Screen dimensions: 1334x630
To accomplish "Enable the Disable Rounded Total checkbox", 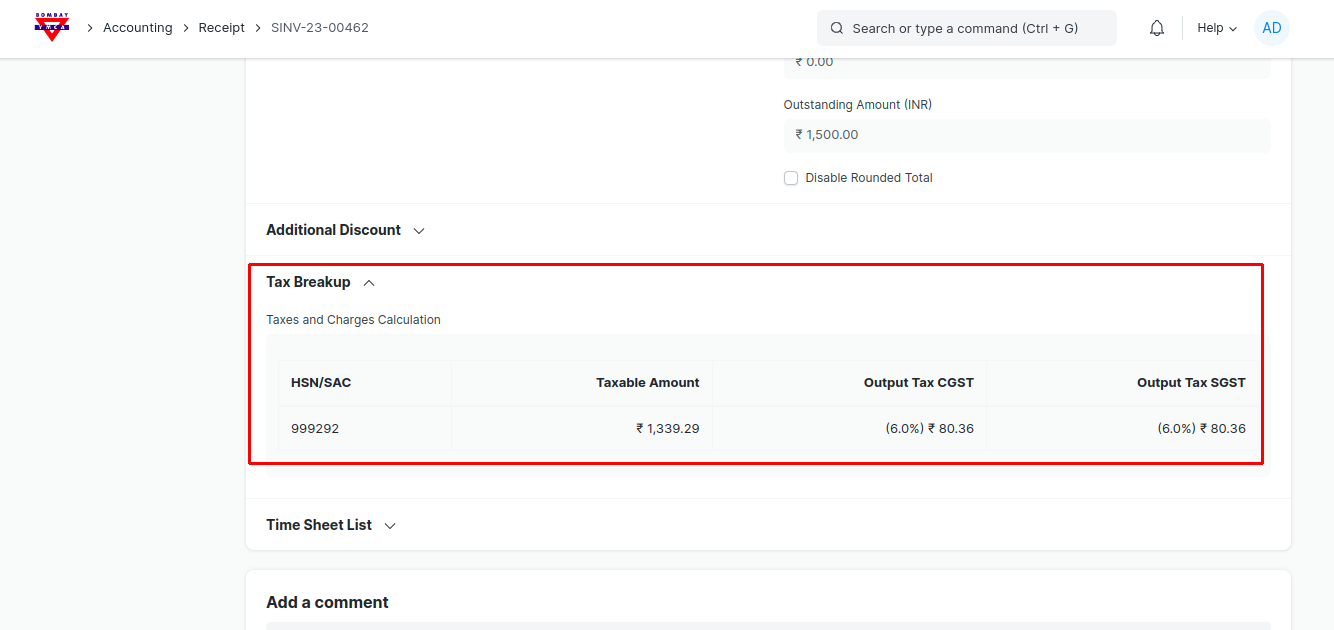I will (791, 178).
